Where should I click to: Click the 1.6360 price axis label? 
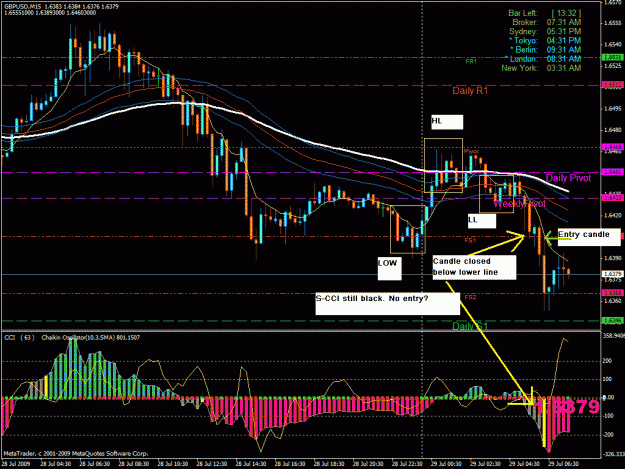pos(613,301)
